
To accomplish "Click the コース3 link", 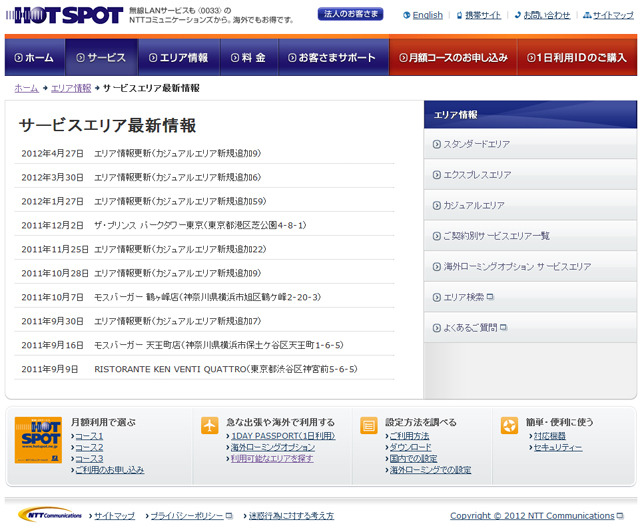I will pos(89,459).
